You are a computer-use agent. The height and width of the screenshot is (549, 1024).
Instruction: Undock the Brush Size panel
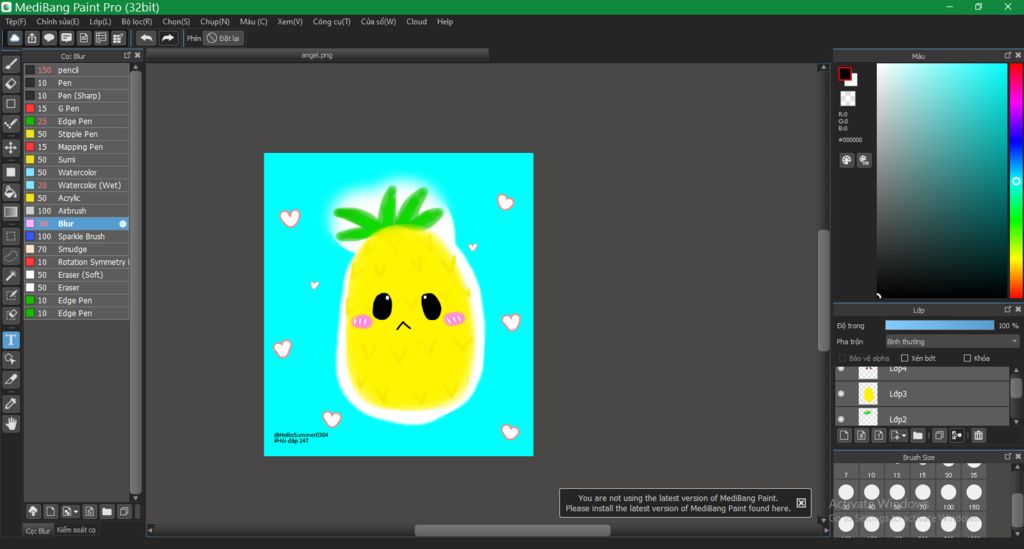coord(1008,456)
